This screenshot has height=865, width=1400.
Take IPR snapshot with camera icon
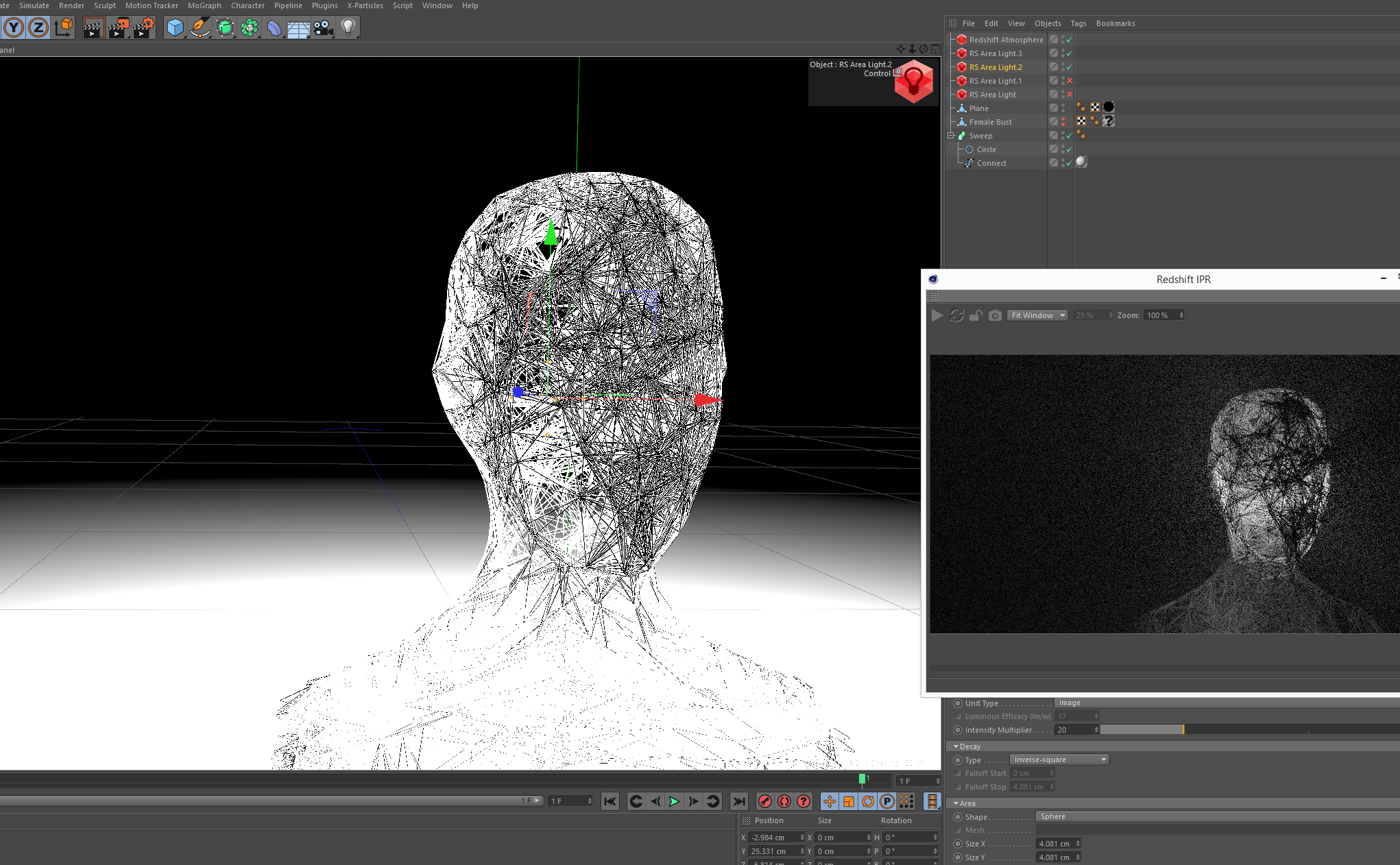(995, 315)
